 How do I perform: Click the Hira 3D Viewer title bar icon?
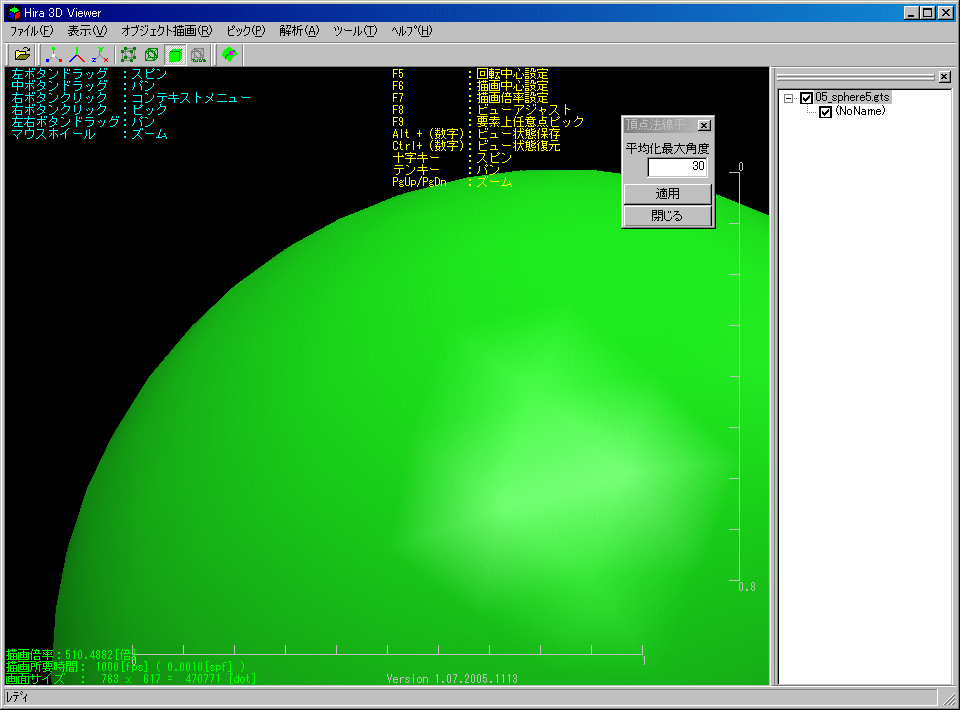pos(13,12)
